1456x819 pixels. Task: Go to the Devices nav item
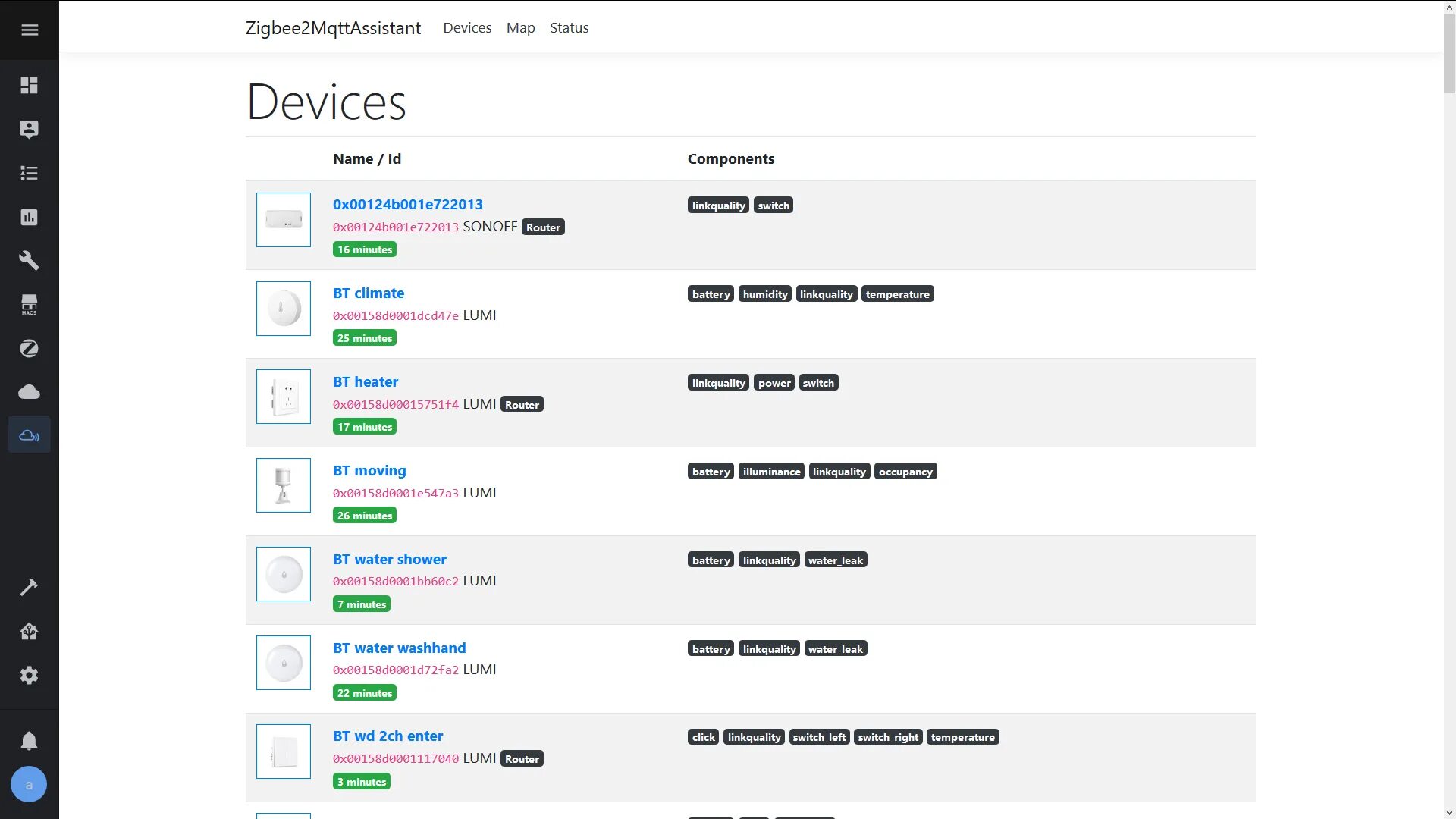coord(467,28)
